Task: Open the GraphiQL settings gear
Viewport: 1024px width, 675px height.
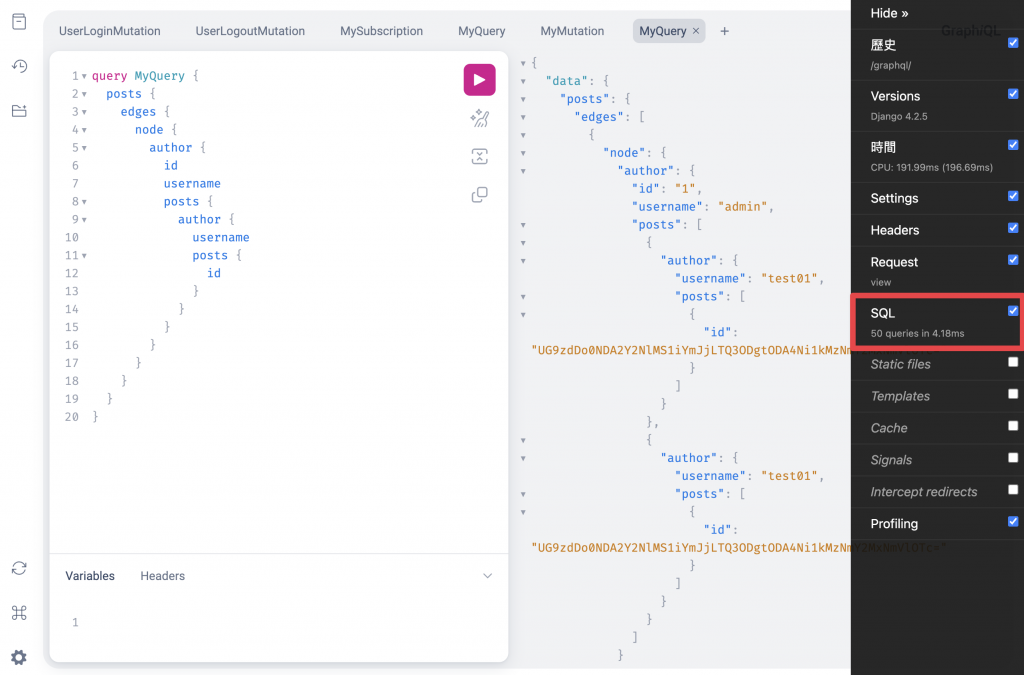Action: 19,657
